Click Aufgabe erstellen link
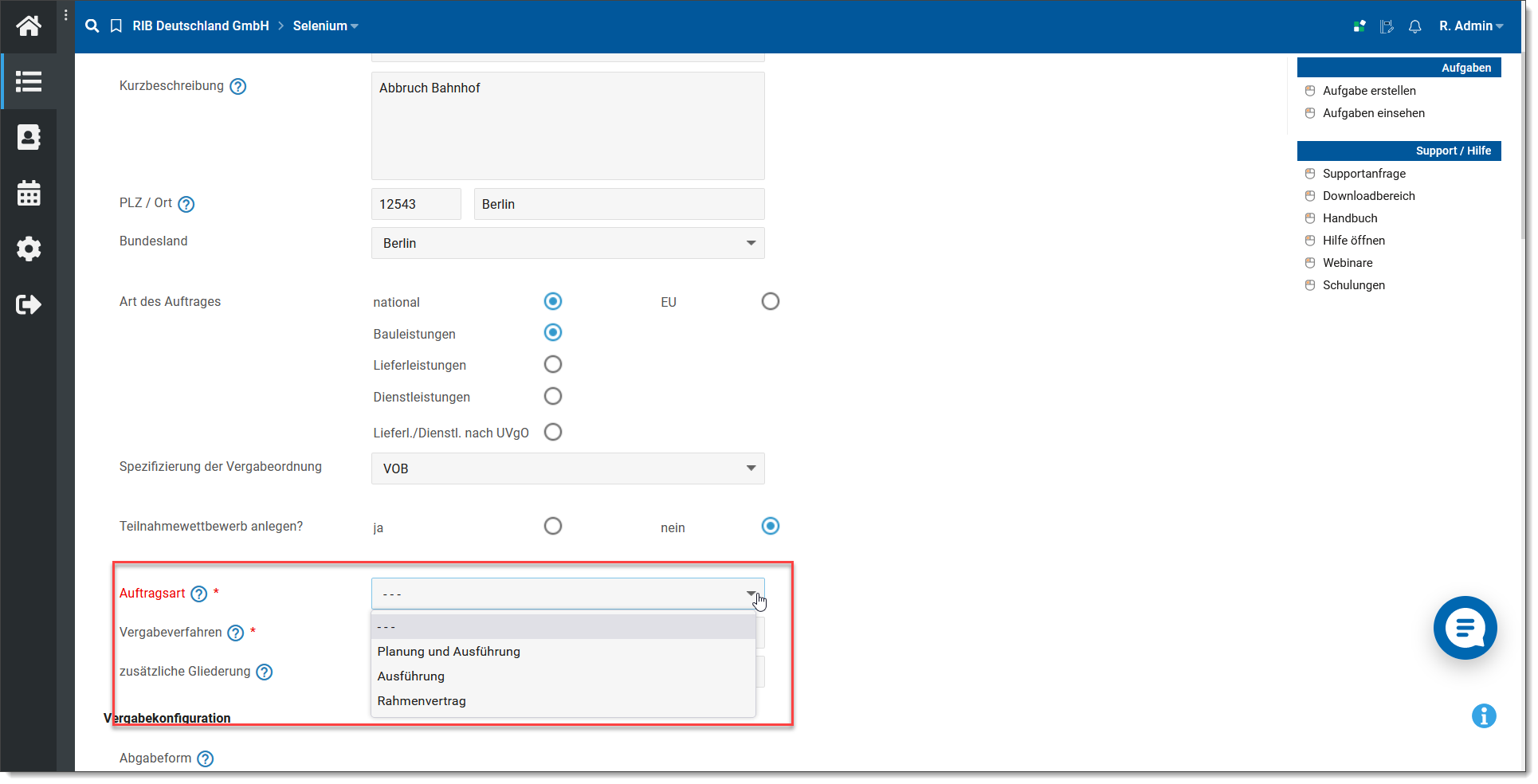 [1369, 91]
